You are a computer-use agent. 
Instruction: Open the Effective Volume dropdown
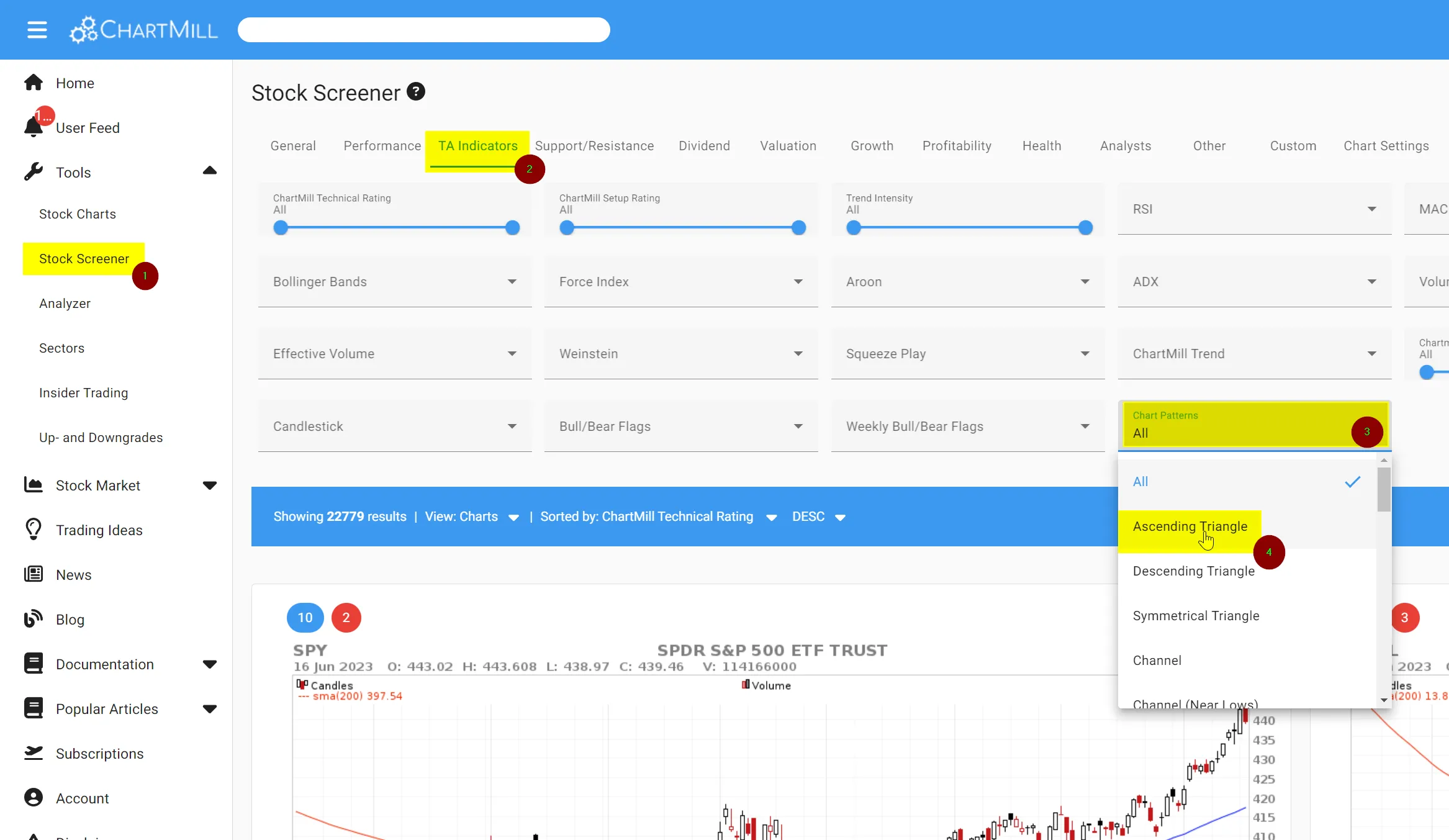395,354
